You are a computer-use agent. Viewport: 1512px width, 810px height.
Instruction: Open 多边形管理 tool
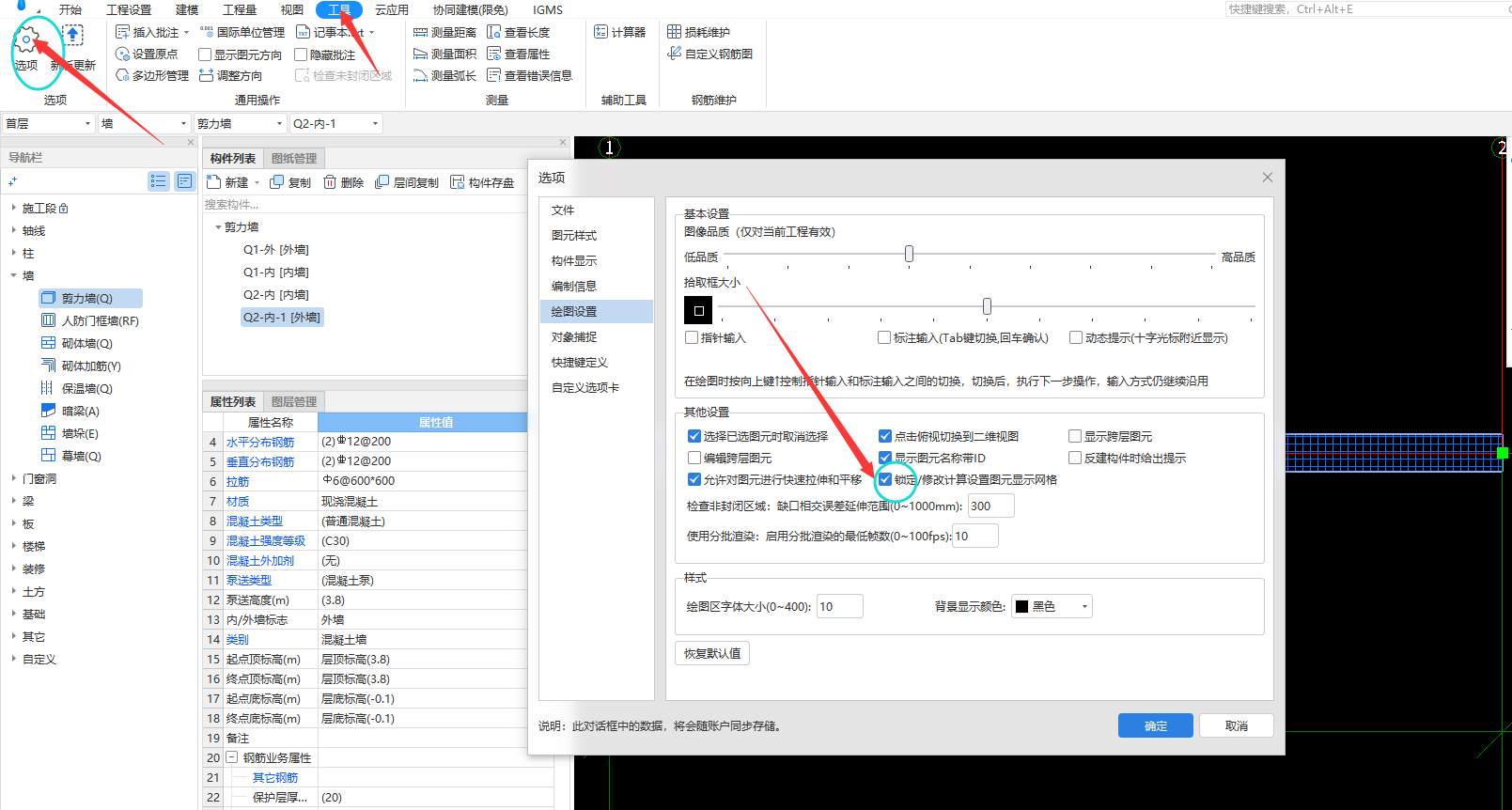coord(152,75)
